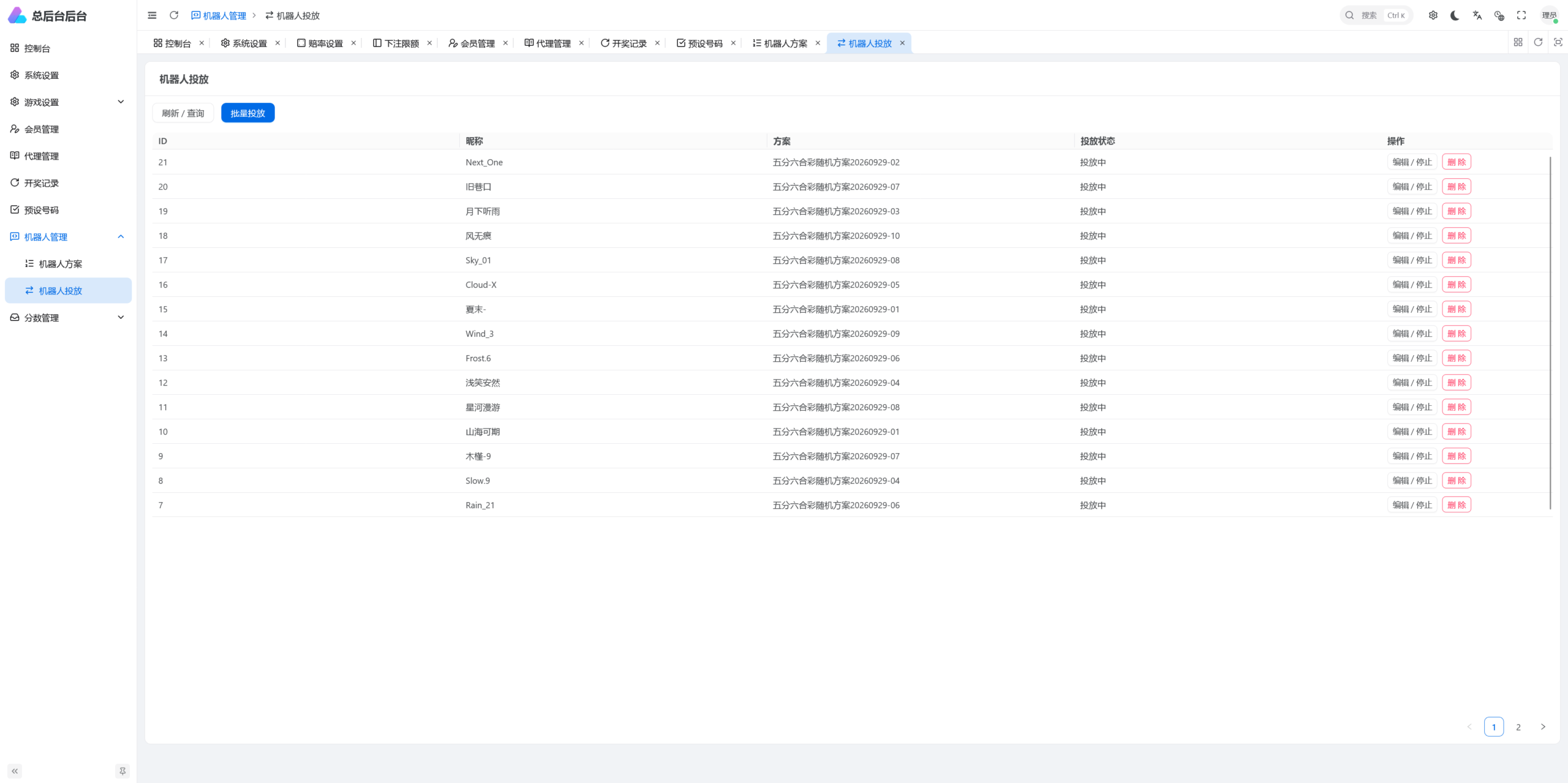Screen dimensions: 1568x783
Task: Open 会员管理 in the sidebar
Action: [x=68, y=129]
